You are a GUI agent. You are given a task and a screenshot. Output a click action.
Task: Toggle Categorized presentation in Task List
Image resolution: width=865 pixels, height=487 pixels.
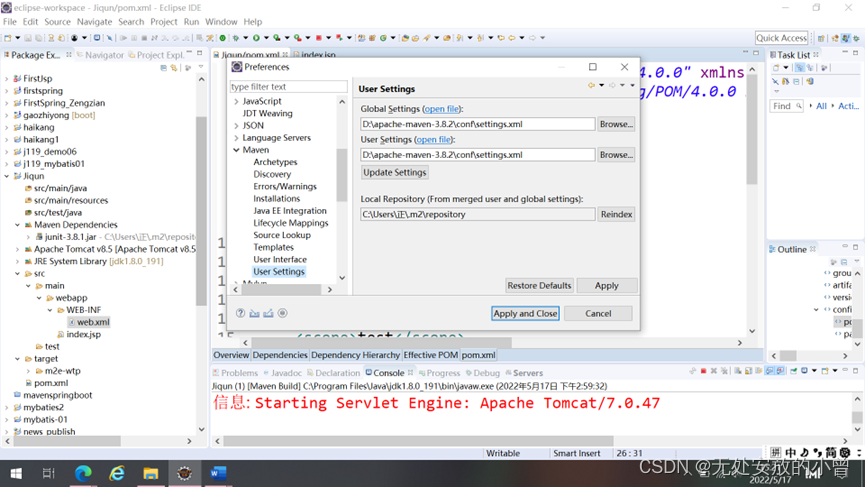(799, 68)
